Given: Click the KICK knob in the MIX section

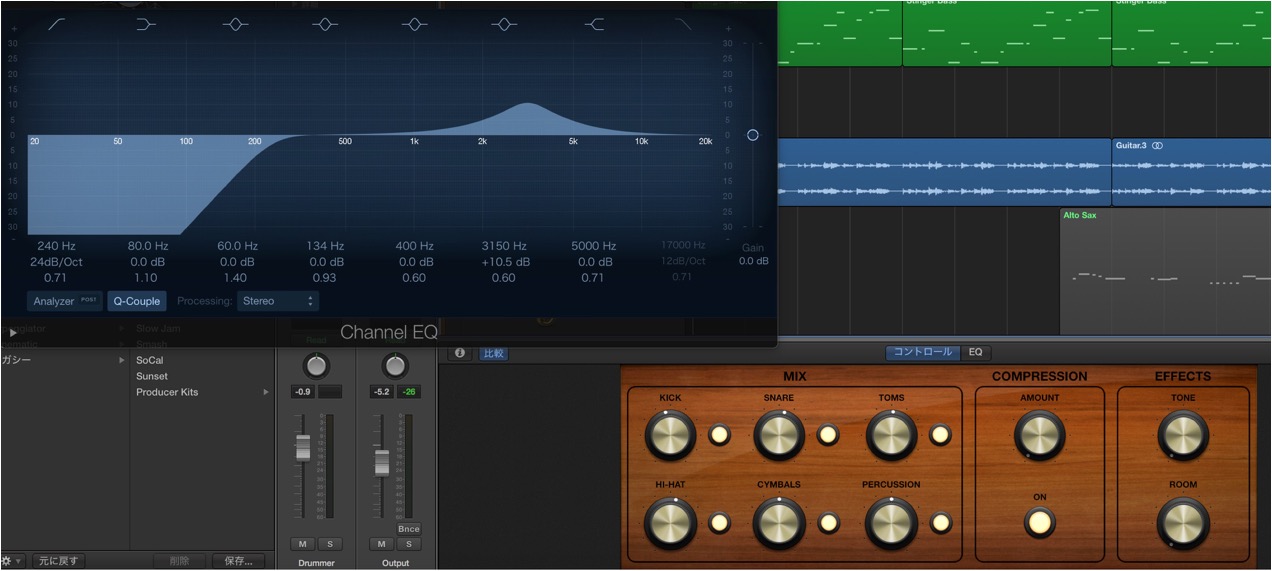Looking at the screenshot, I should pyautogui.click(x=670, y=435).
